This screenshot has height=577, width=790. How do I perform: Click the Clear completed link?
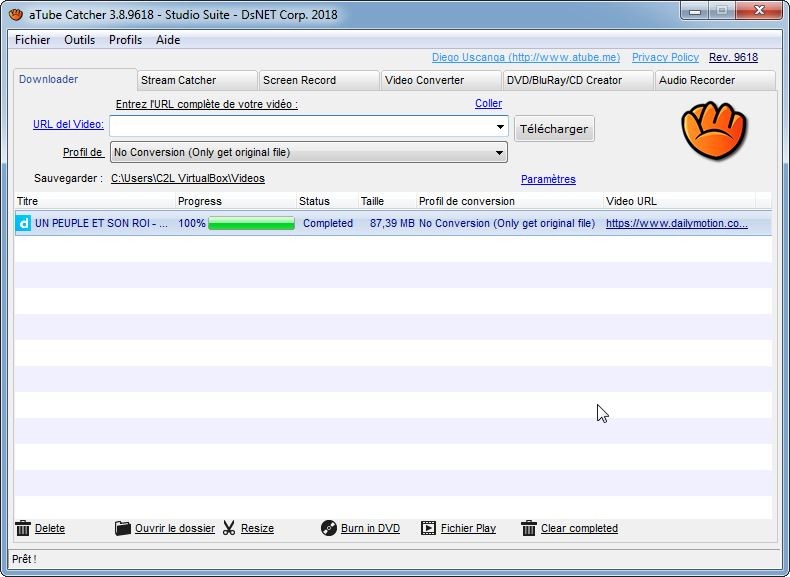pos(579,528)
